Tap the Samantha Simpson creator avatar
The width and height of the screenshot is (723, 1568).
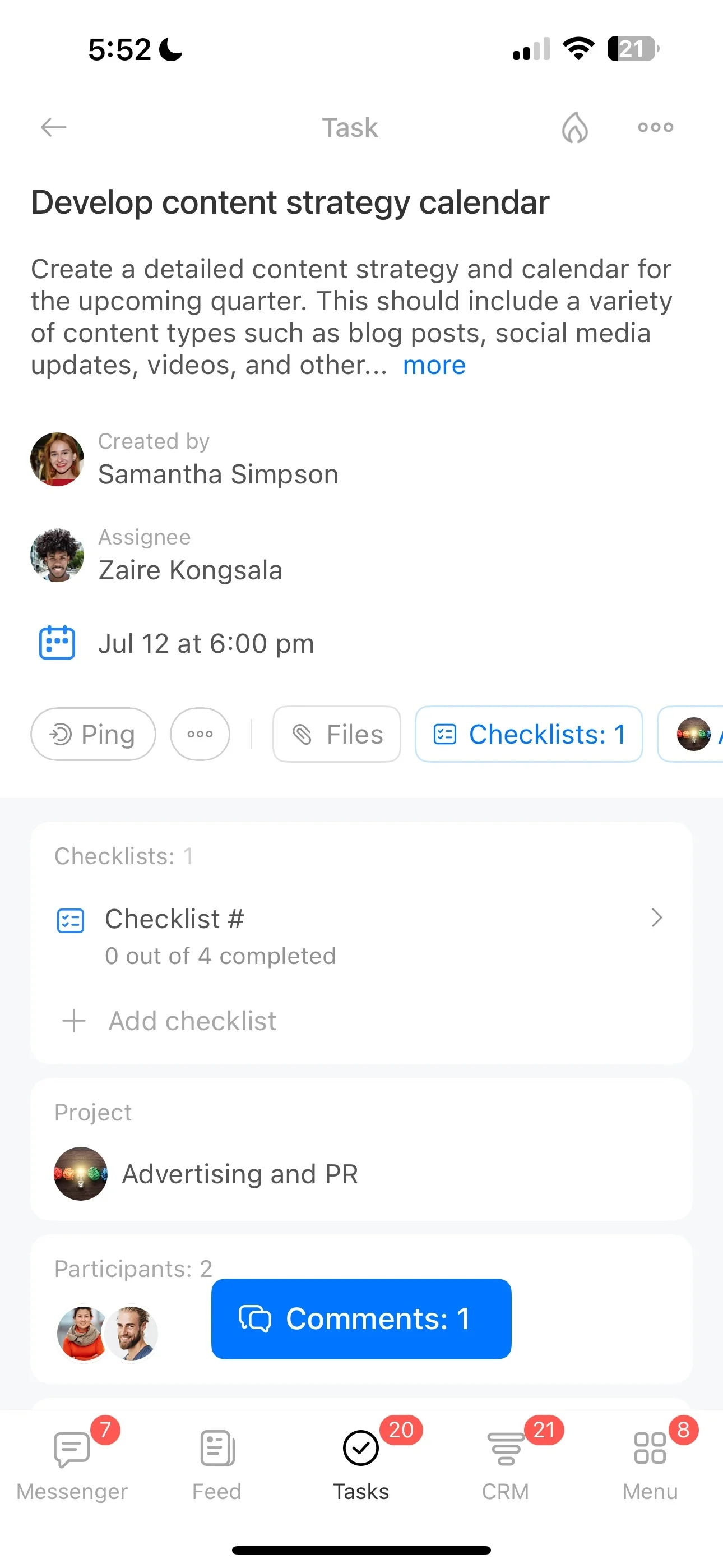(x=57, y=459)
